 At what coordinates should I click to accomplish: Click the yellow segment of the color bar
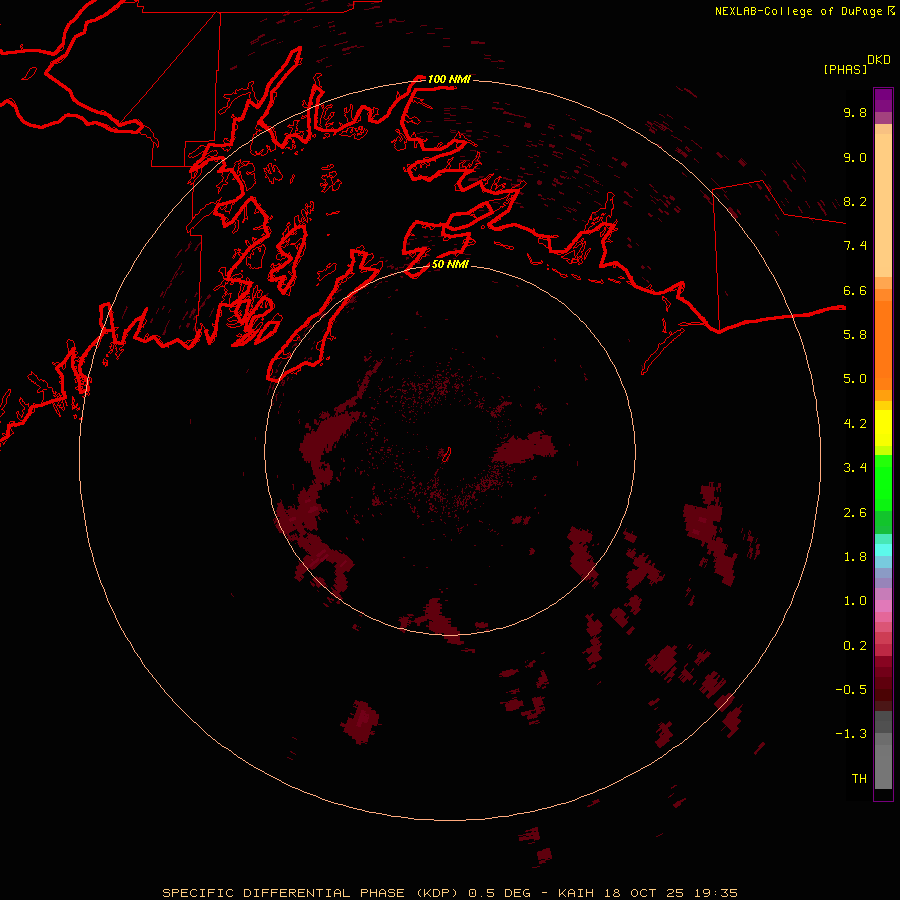point(883,428)
